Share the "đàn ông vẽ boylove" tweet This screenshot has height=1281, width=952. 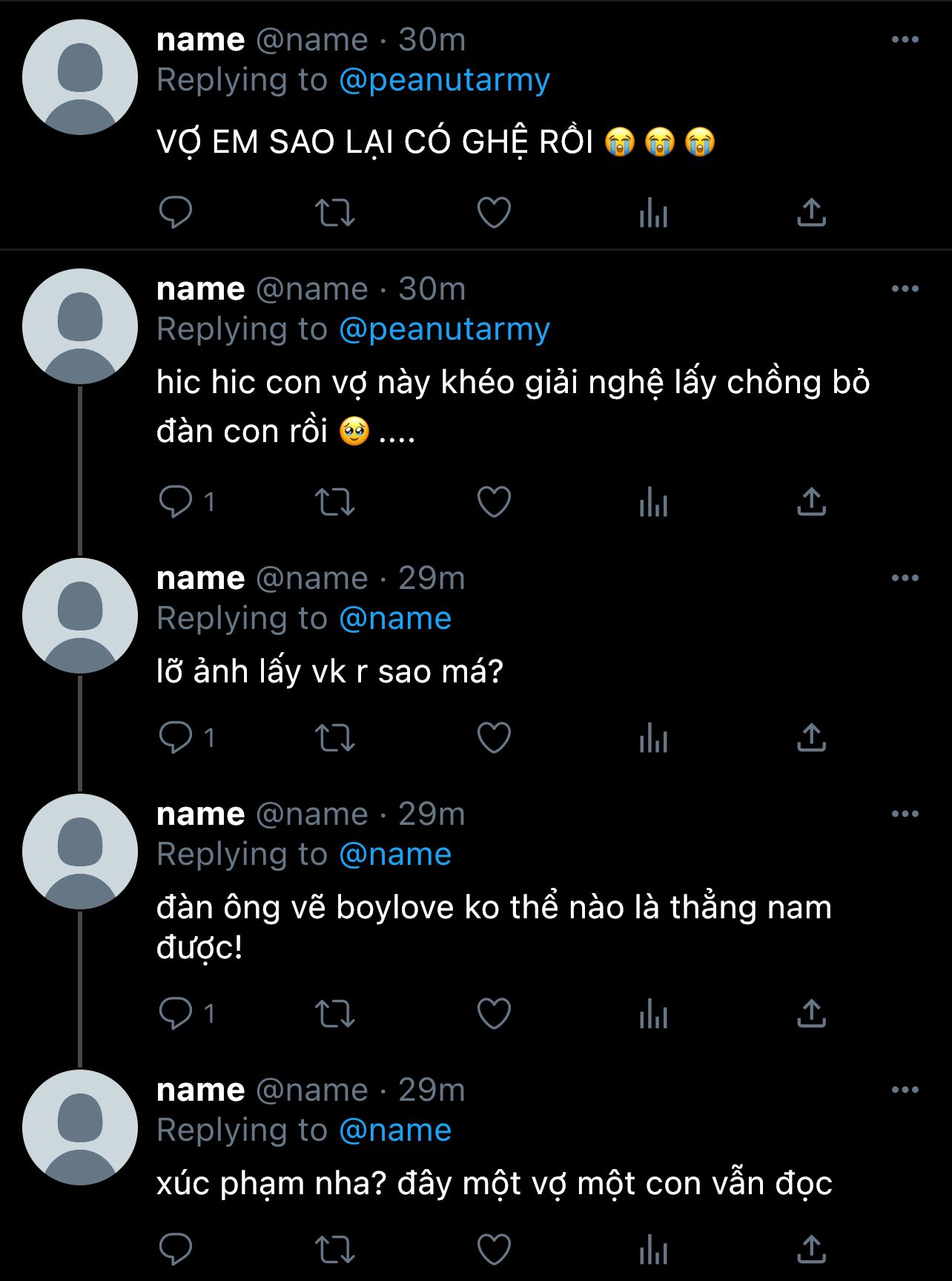[x=811, y=1014]
